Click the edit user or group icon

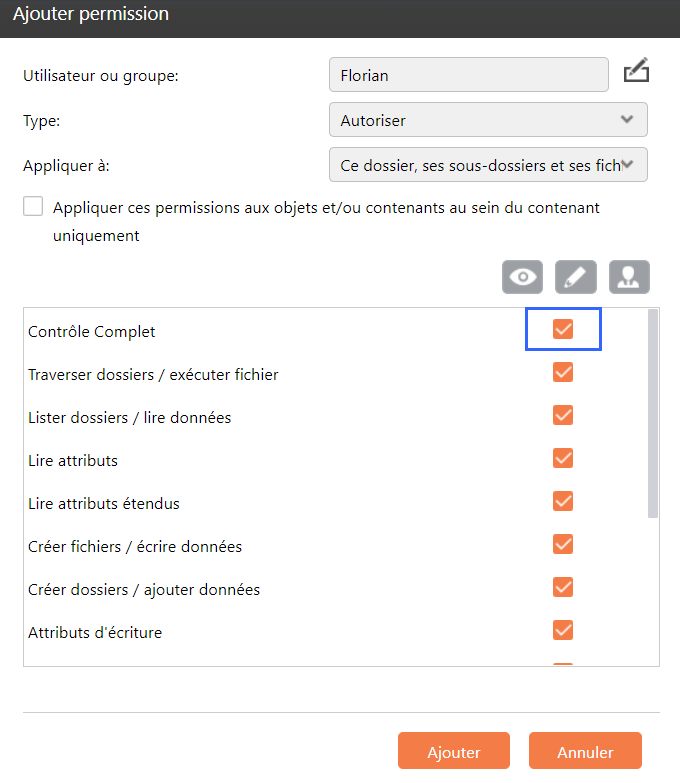[x=636, y=73]
